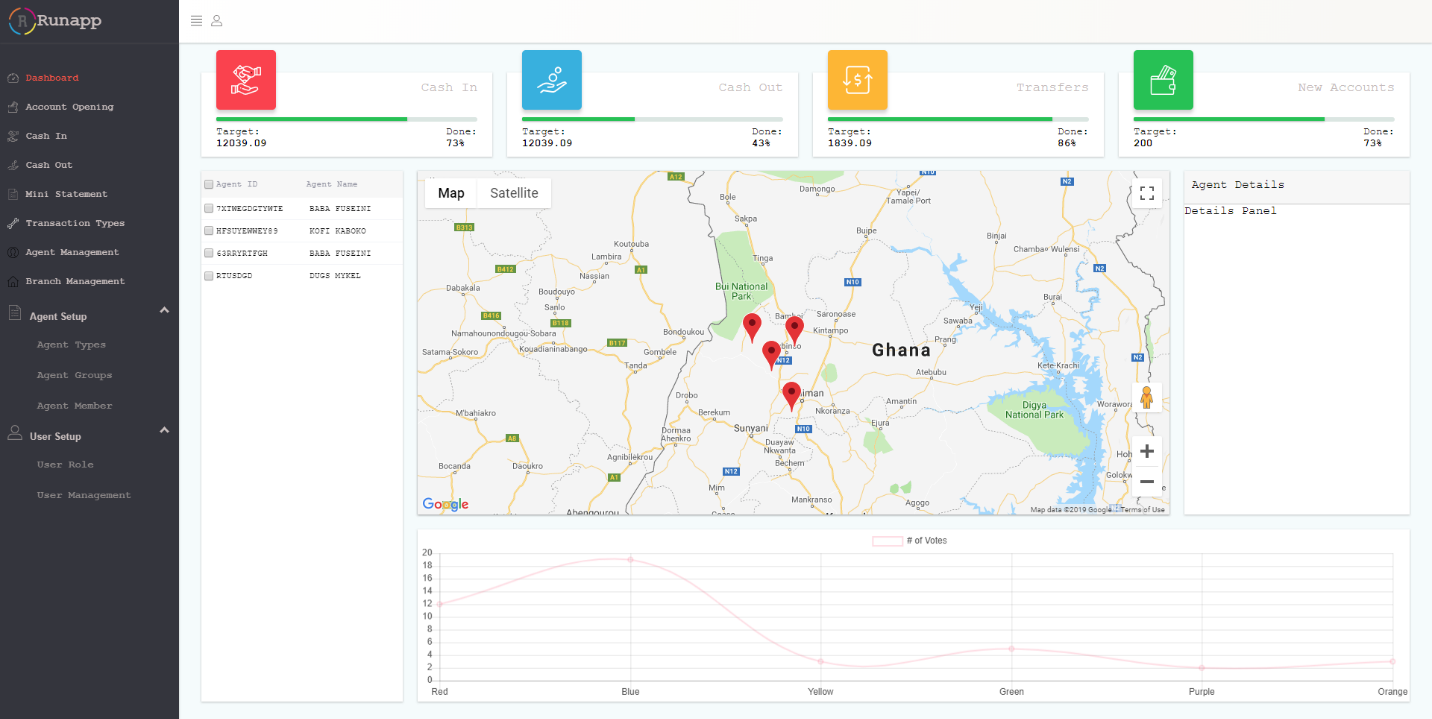Click the Google logo on the map

(445, 504)
